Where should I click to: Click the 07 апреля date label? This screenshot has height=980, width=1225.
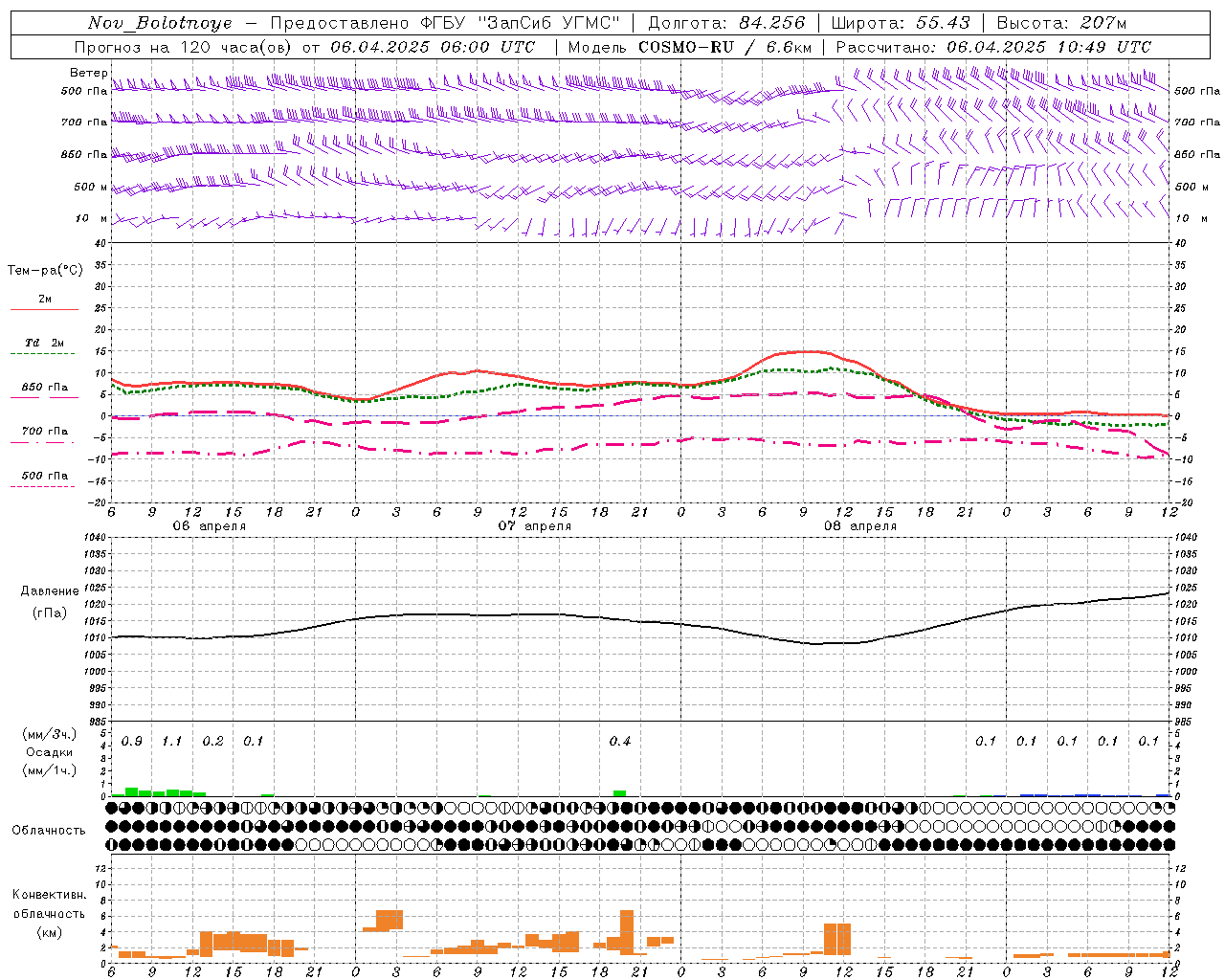534,526
